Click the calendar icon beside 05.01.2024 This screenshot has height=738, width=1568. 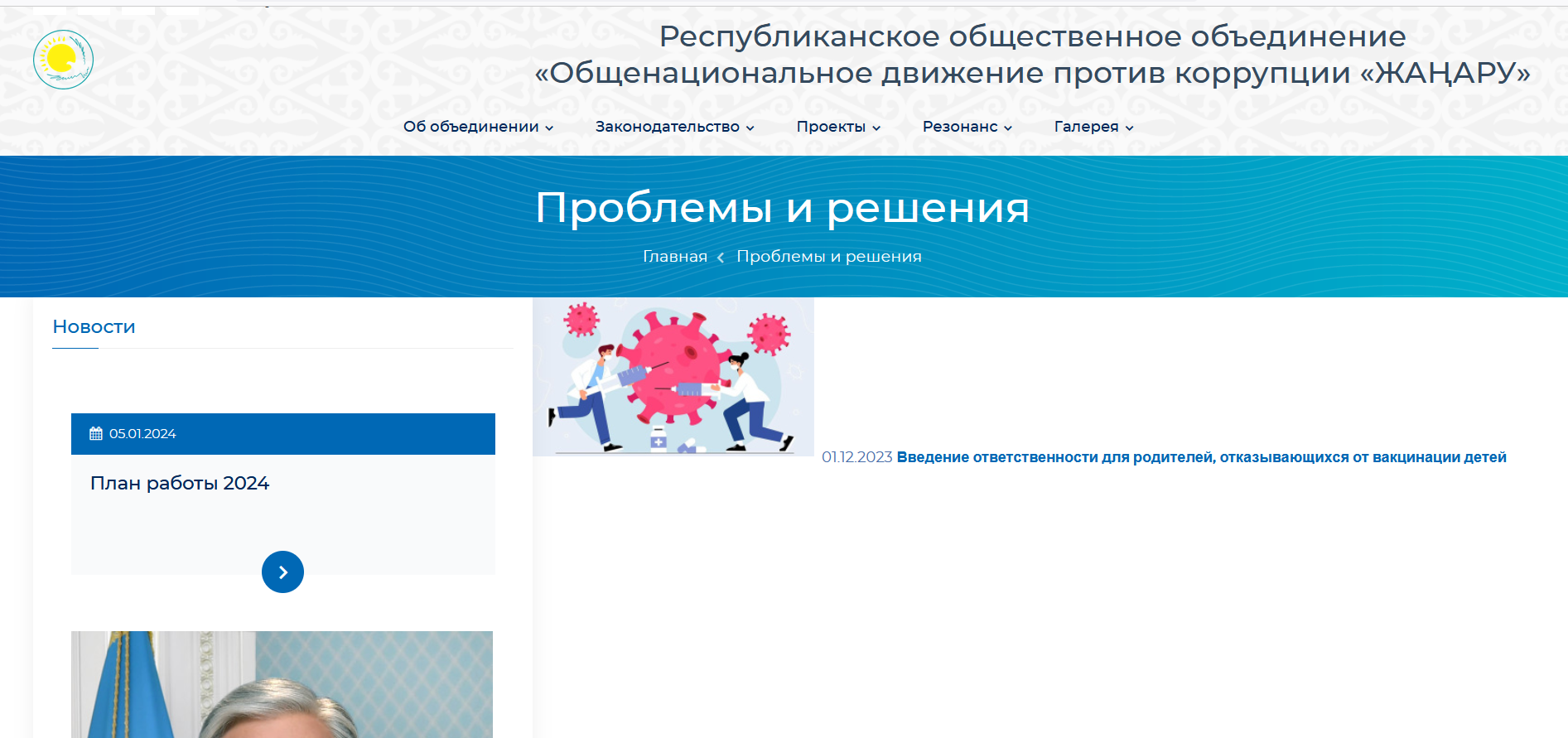click(x=96, y=434)
